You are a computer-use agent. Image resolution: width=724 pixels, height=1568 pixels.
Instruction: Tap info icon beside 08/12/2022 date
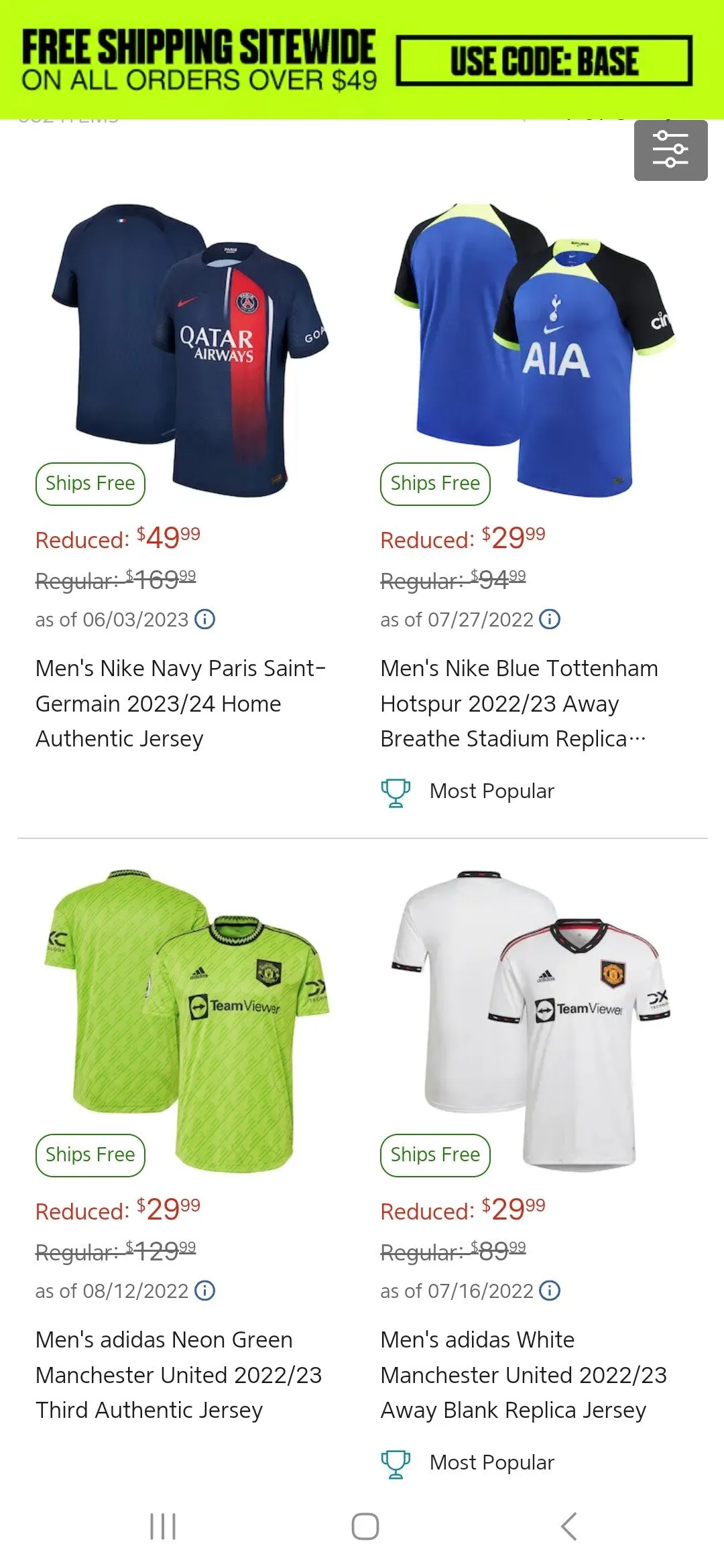click(x=205, y=1291)
